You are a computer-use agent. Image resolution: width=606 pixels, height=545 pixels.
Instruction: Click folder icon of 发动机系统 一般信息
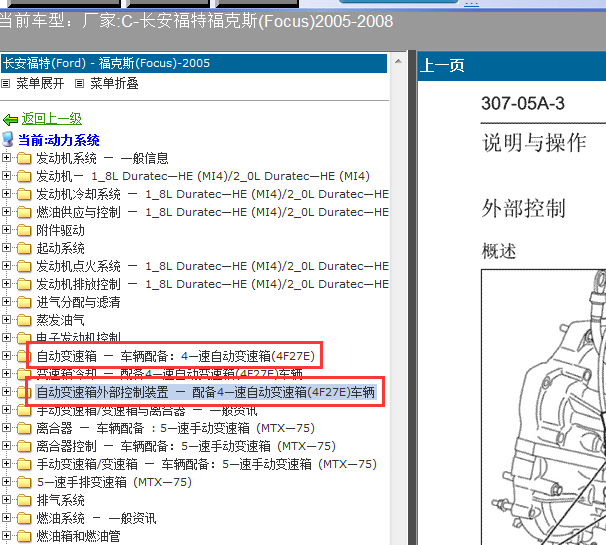[24, 158]
